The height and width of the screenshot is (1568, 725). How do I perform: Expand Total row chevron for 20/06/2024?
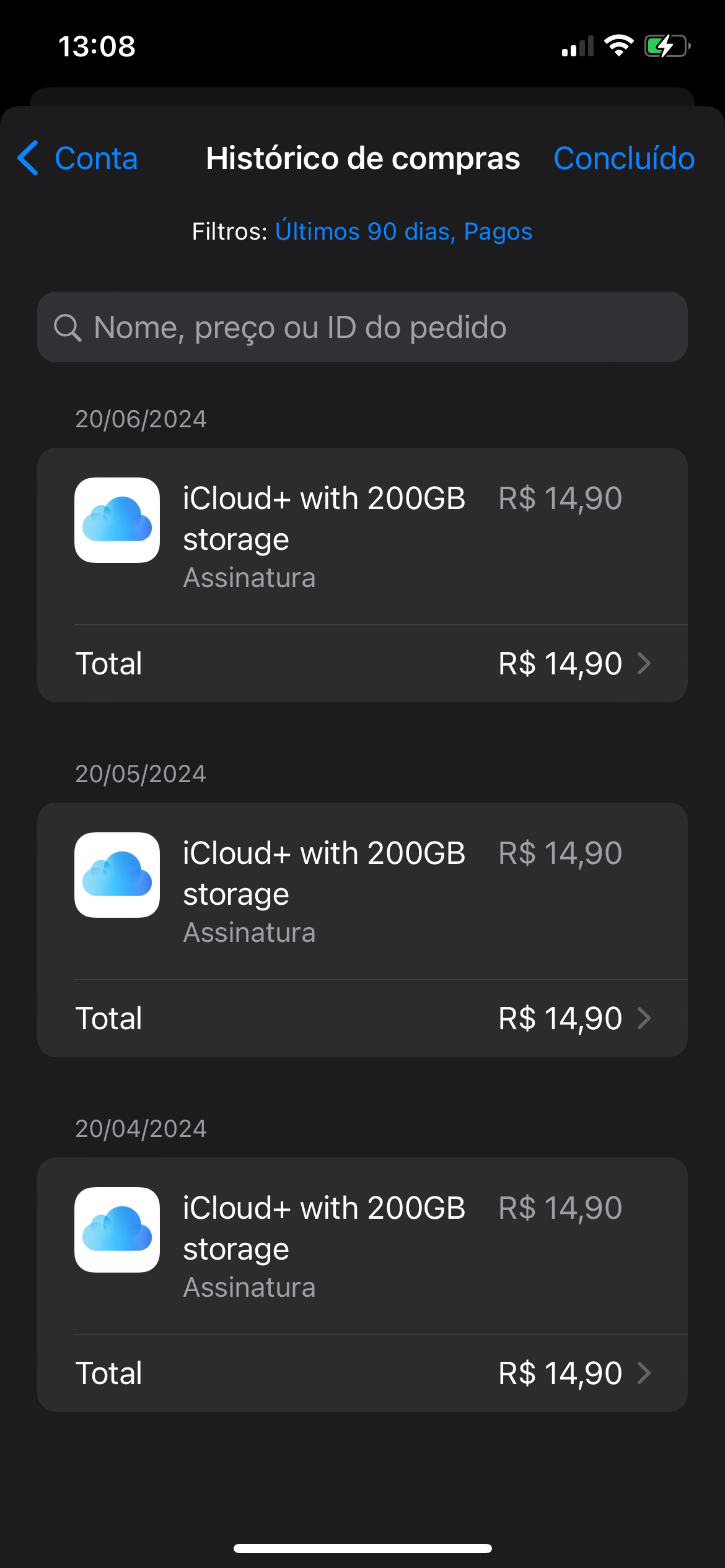[644, 663]
